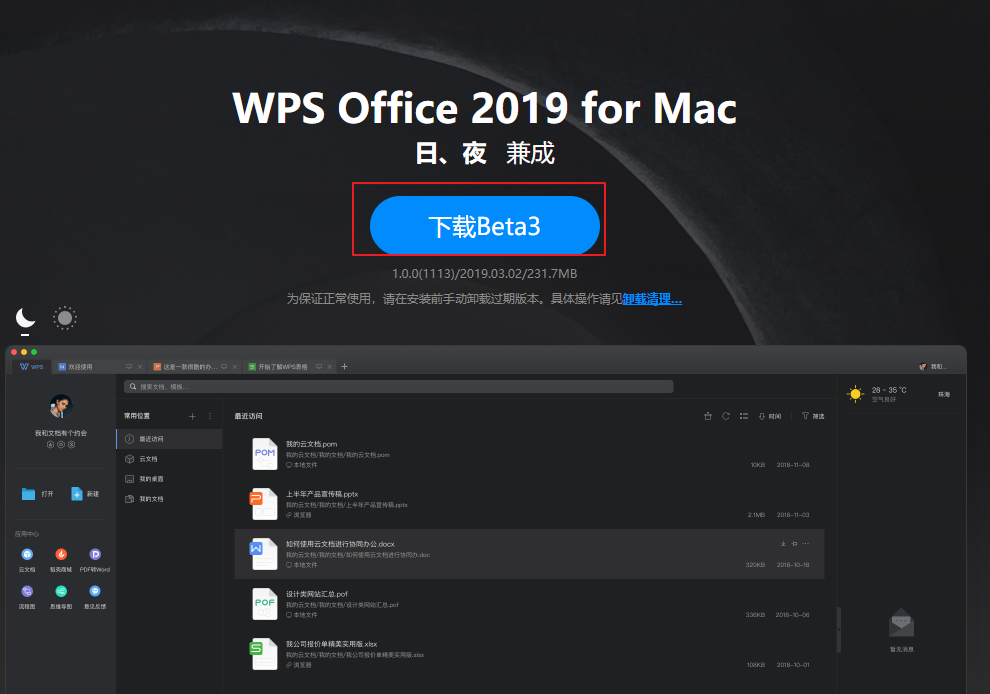Click the 新建 new document icon

tap(77, 494)
